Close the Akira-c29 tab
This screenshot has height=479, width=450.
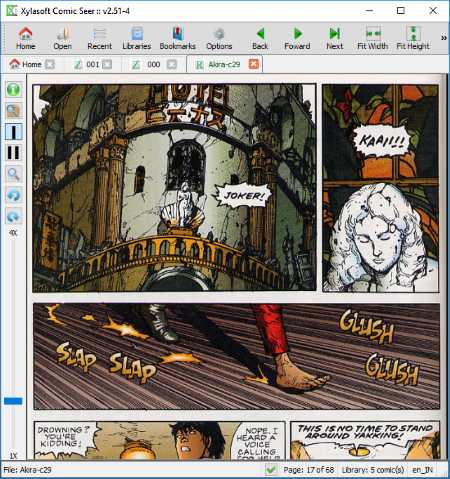[254, 64]
